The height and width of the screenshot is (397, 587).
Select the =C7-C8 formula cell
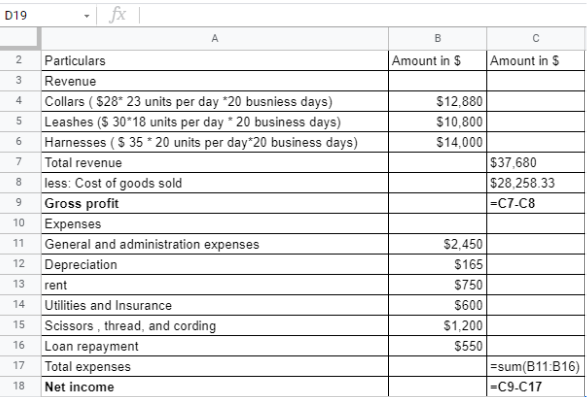point(536,203)
